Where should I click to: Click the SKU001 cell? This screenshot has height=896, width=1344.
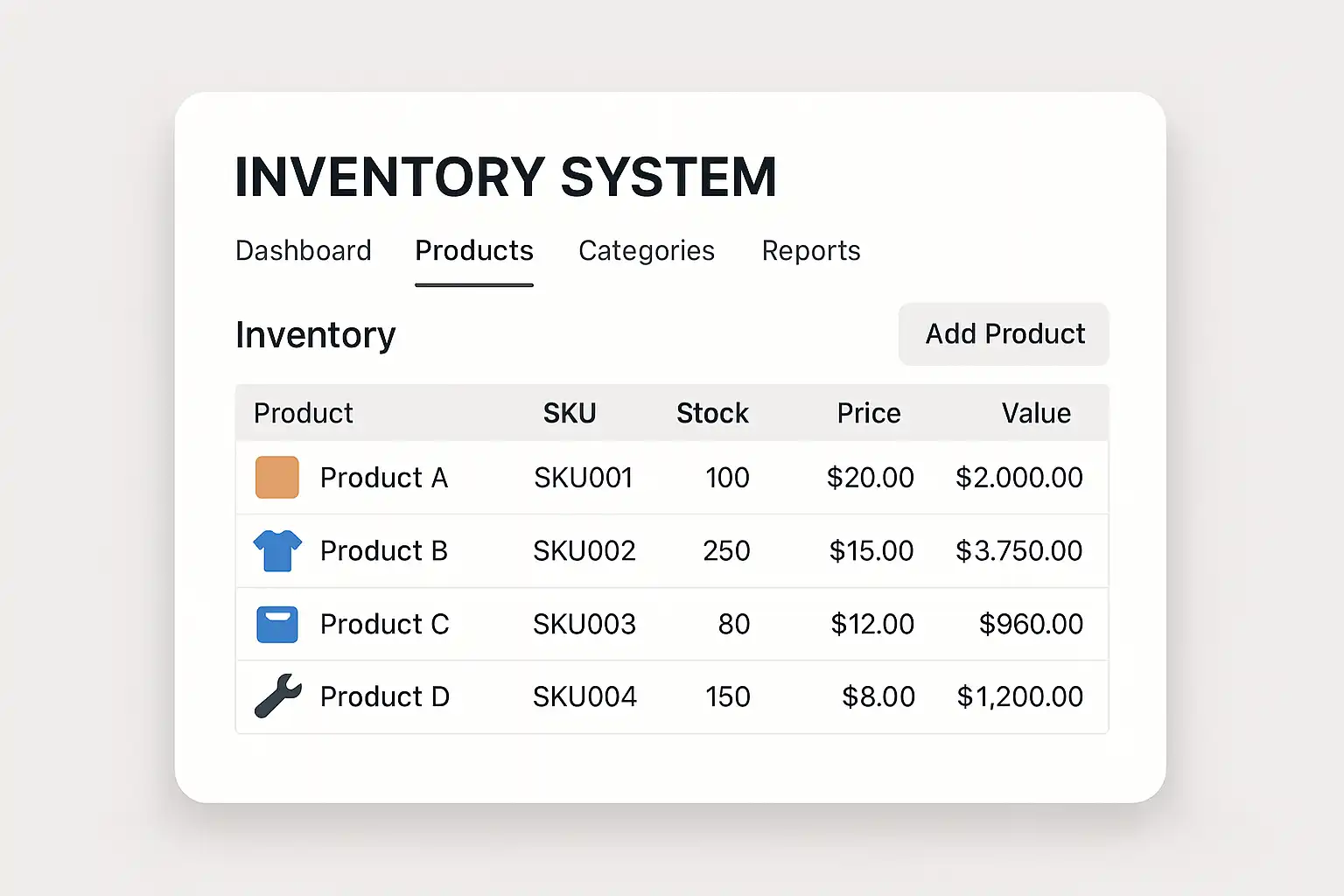pyautogui.click(x=584, y=478)
